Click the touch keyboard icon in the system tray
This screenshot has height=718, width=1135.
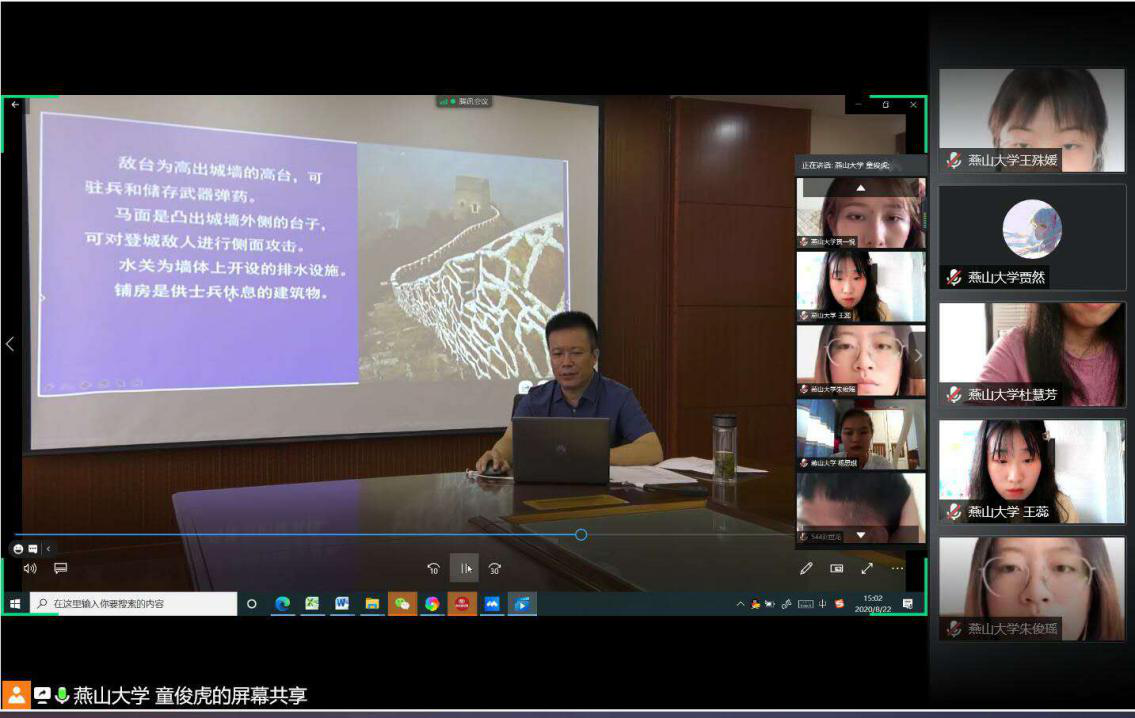pos(806,604)
